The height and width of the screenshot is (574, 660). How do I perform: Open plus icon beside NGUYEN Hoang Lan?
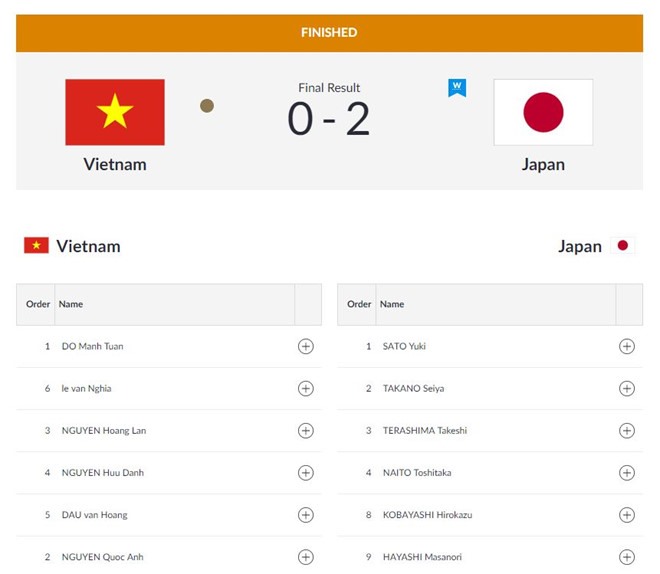coord(306,430)
